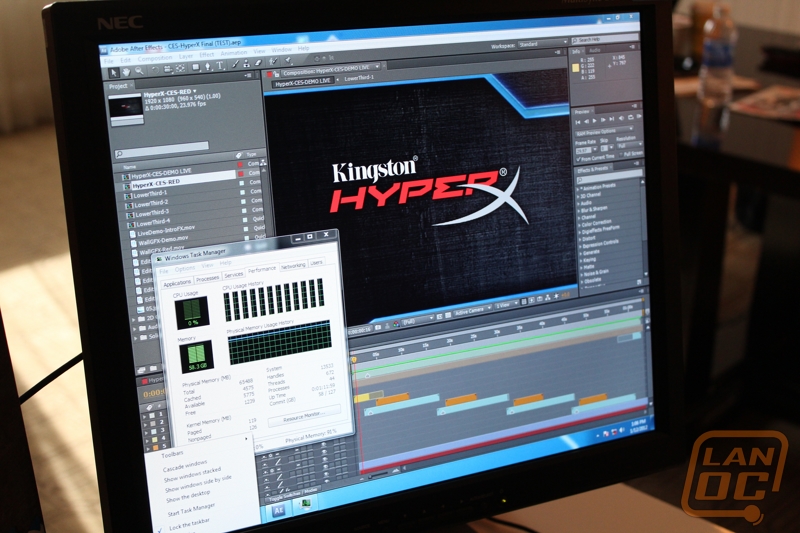
Task: Switch to Networking tab in Task Manager
Action: (x=293, y=266)
